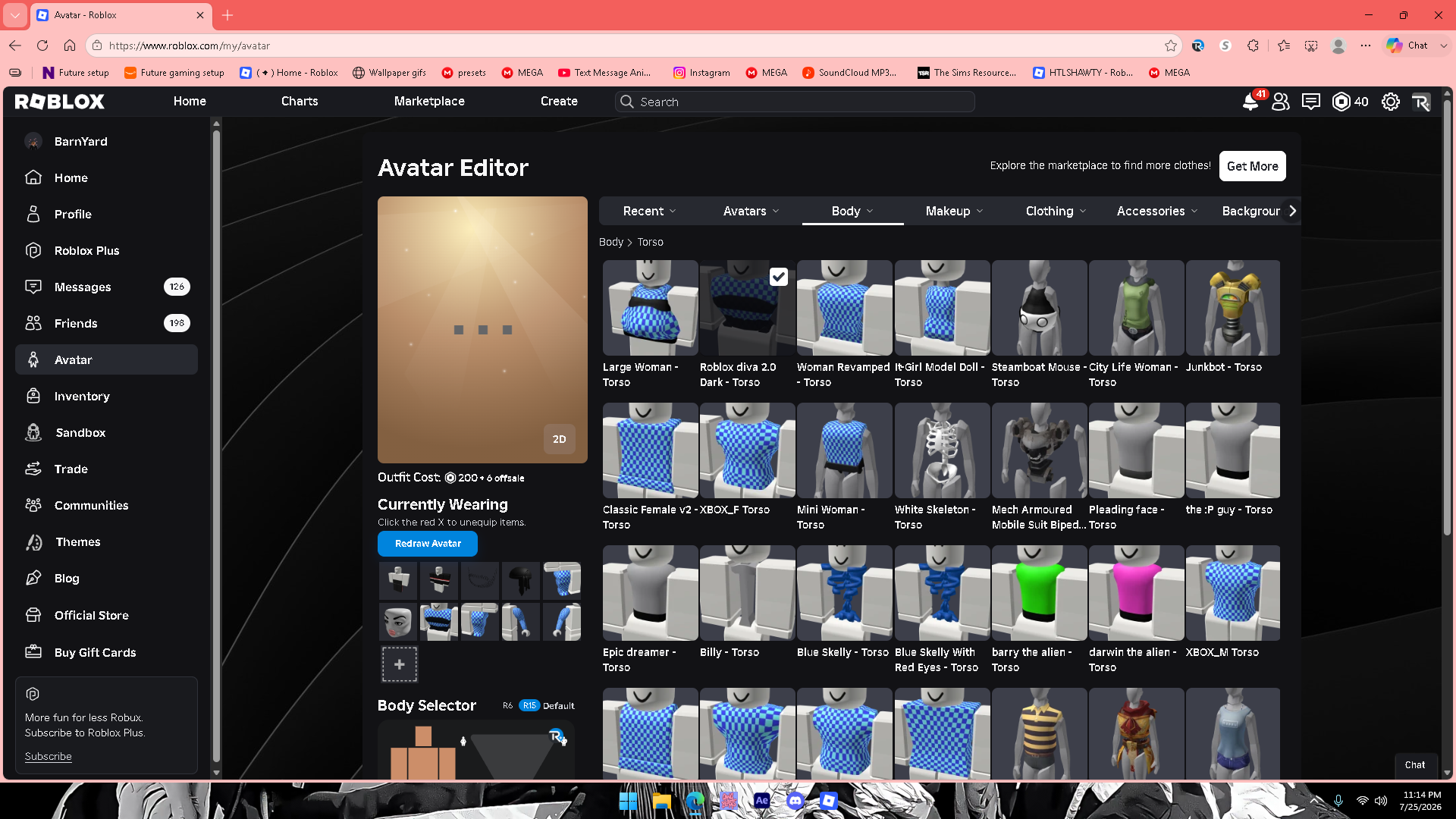Expand the Body dropdown tab

pyautogui.click(x=852, y=211)
